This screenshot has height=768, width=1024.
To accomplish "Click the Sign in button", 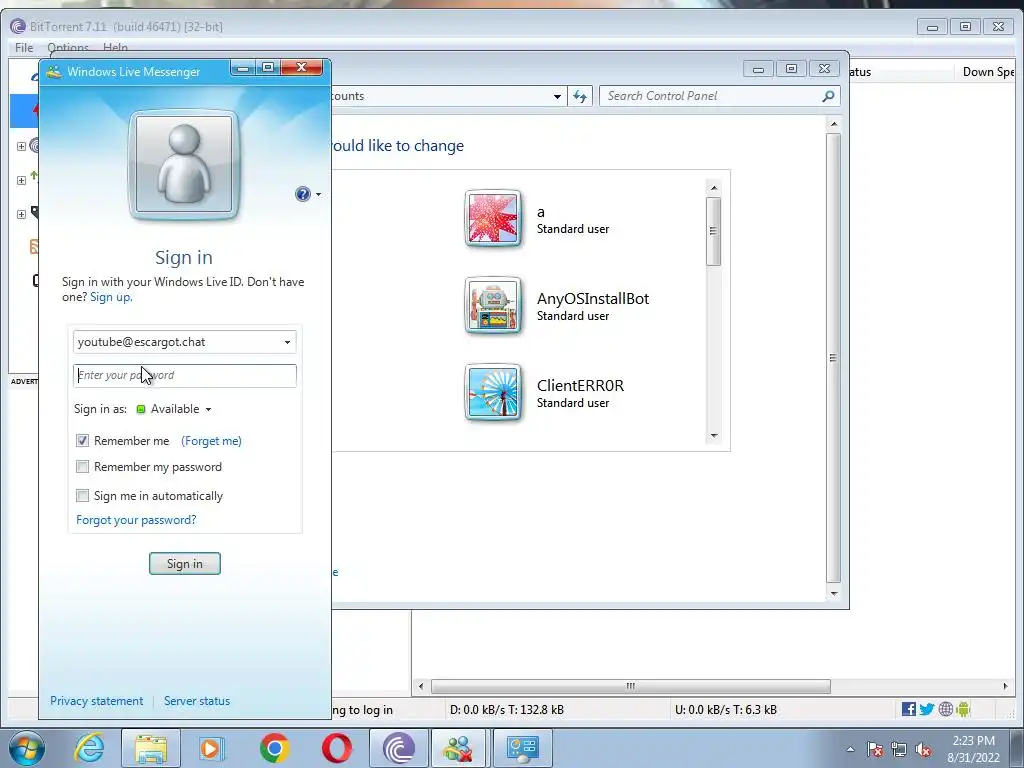I will (185, 564).
